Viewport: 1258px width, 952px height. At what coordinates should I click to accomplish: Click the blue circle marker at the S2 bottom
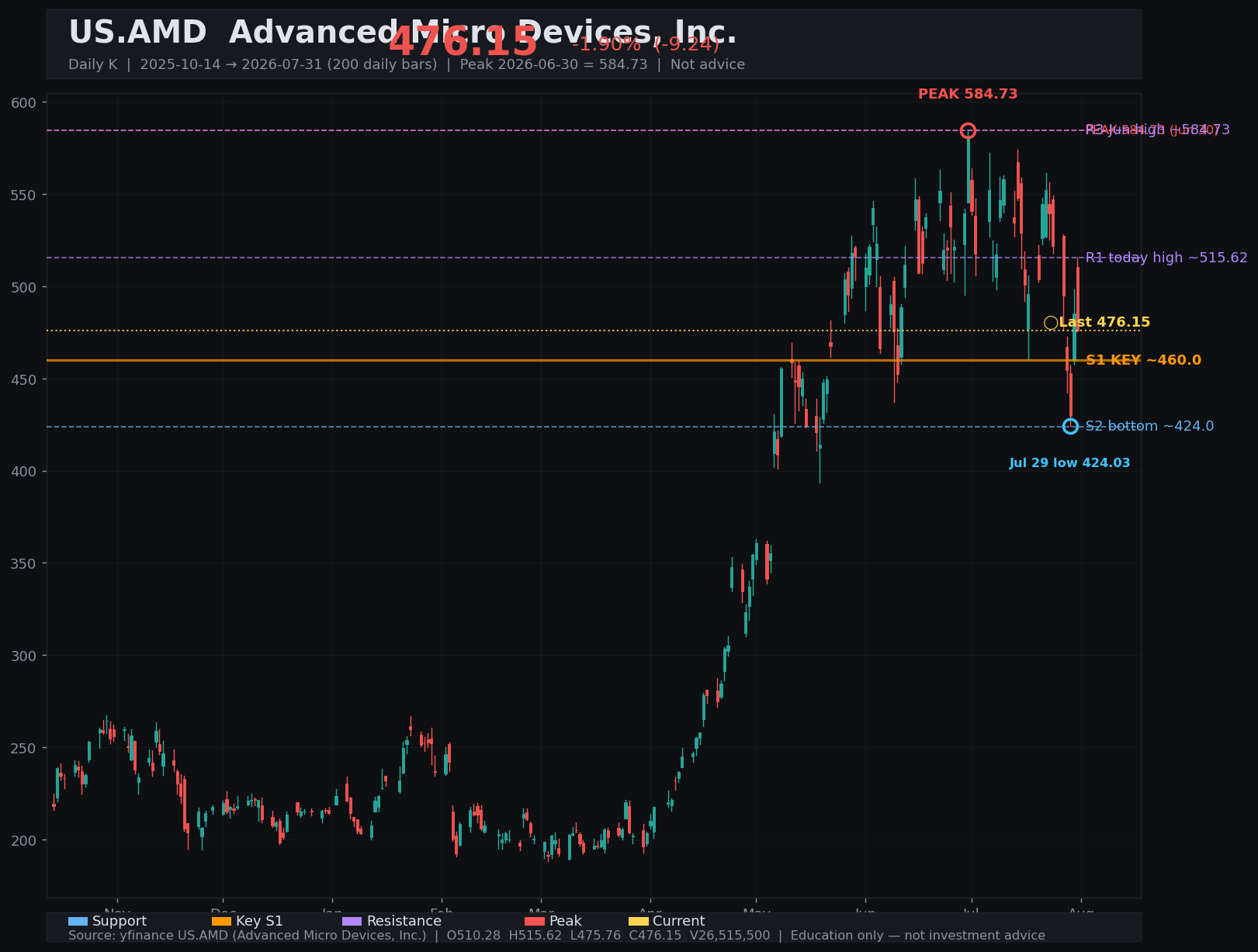(x=1070, y=426)
